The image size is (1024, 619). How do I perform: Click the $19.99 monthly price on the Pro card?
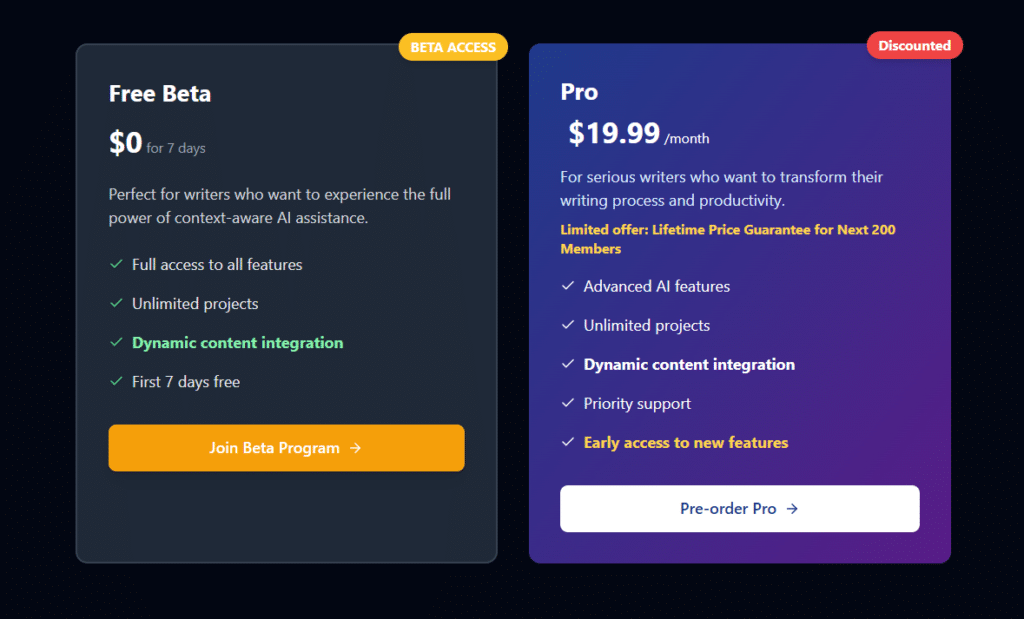(615, 133)
